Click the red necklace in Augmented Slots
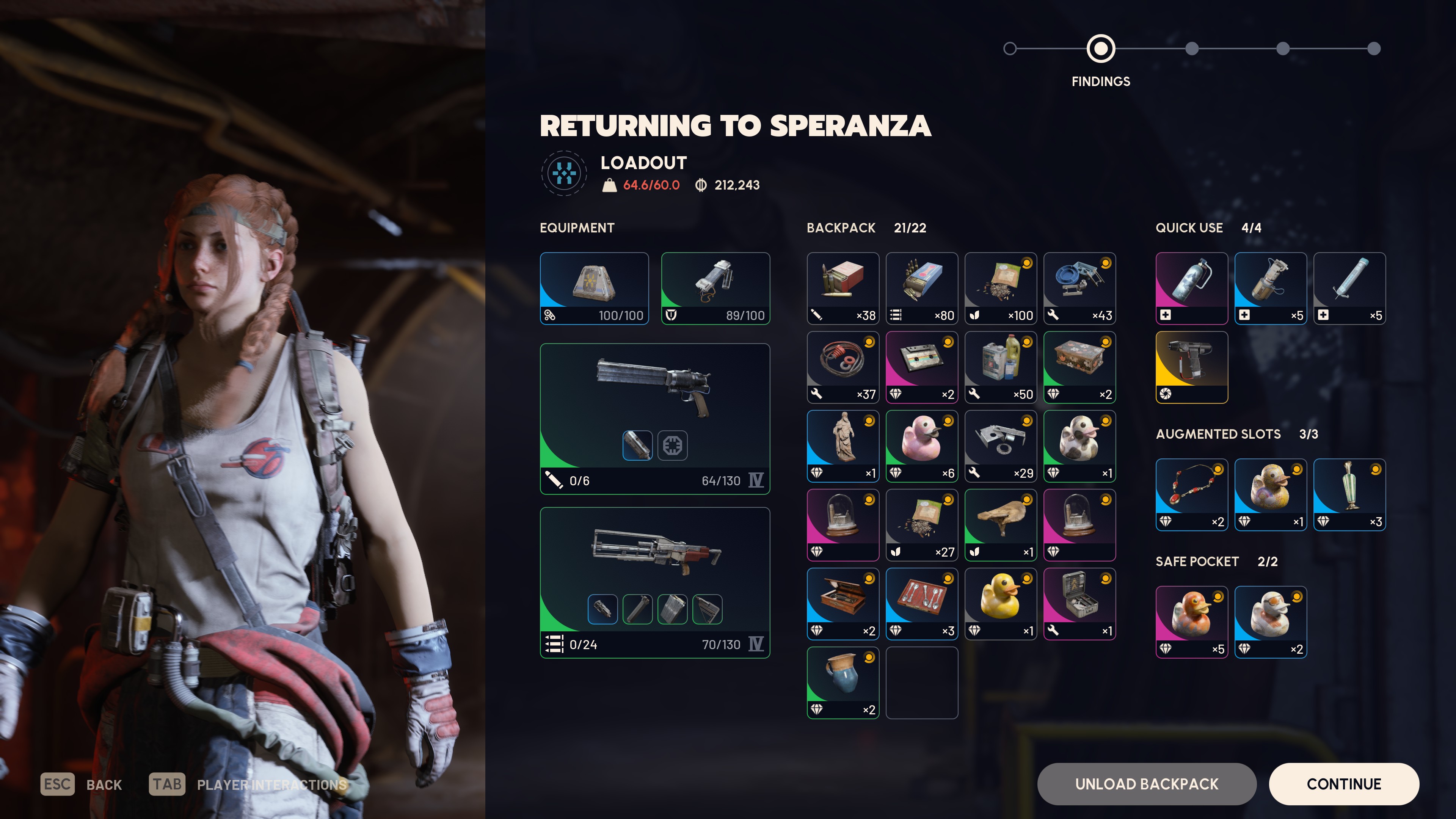Screen dimensions: 1456x819 (x=1191, y=494)
